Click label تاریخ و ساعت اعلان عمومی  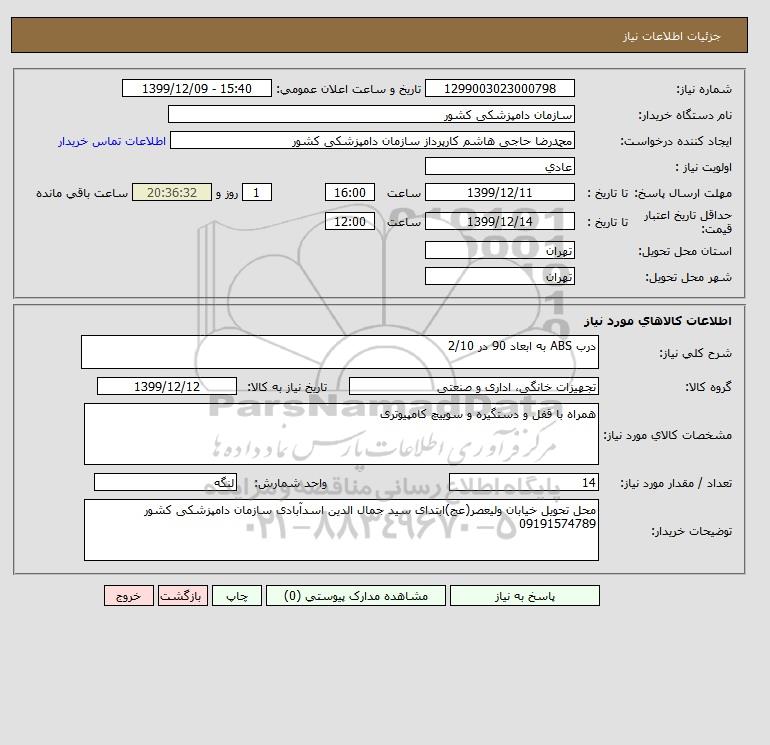point(349,89)
